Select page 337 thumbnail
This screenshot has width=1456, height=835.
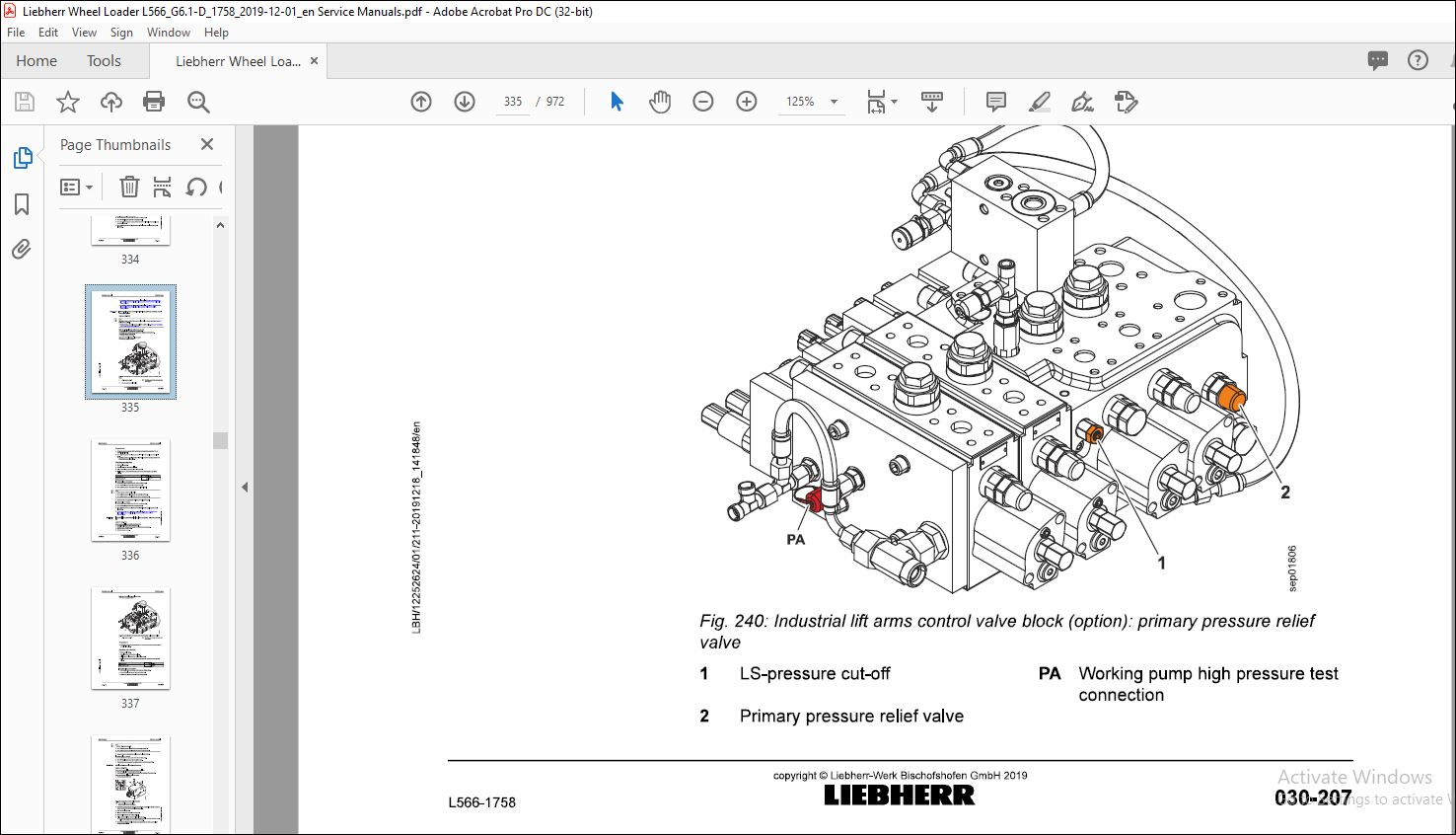click(130, 639)
